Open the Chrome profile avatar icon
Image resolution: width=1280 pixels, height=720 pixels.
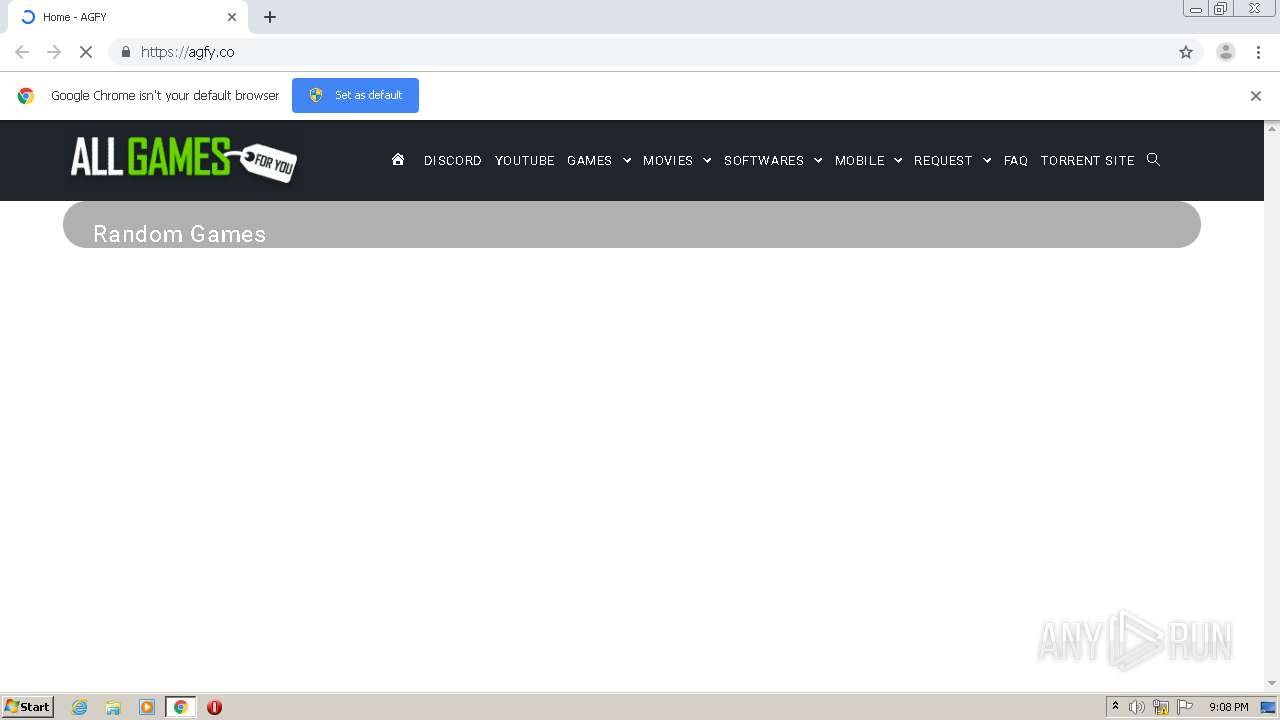coord(1226,52)
